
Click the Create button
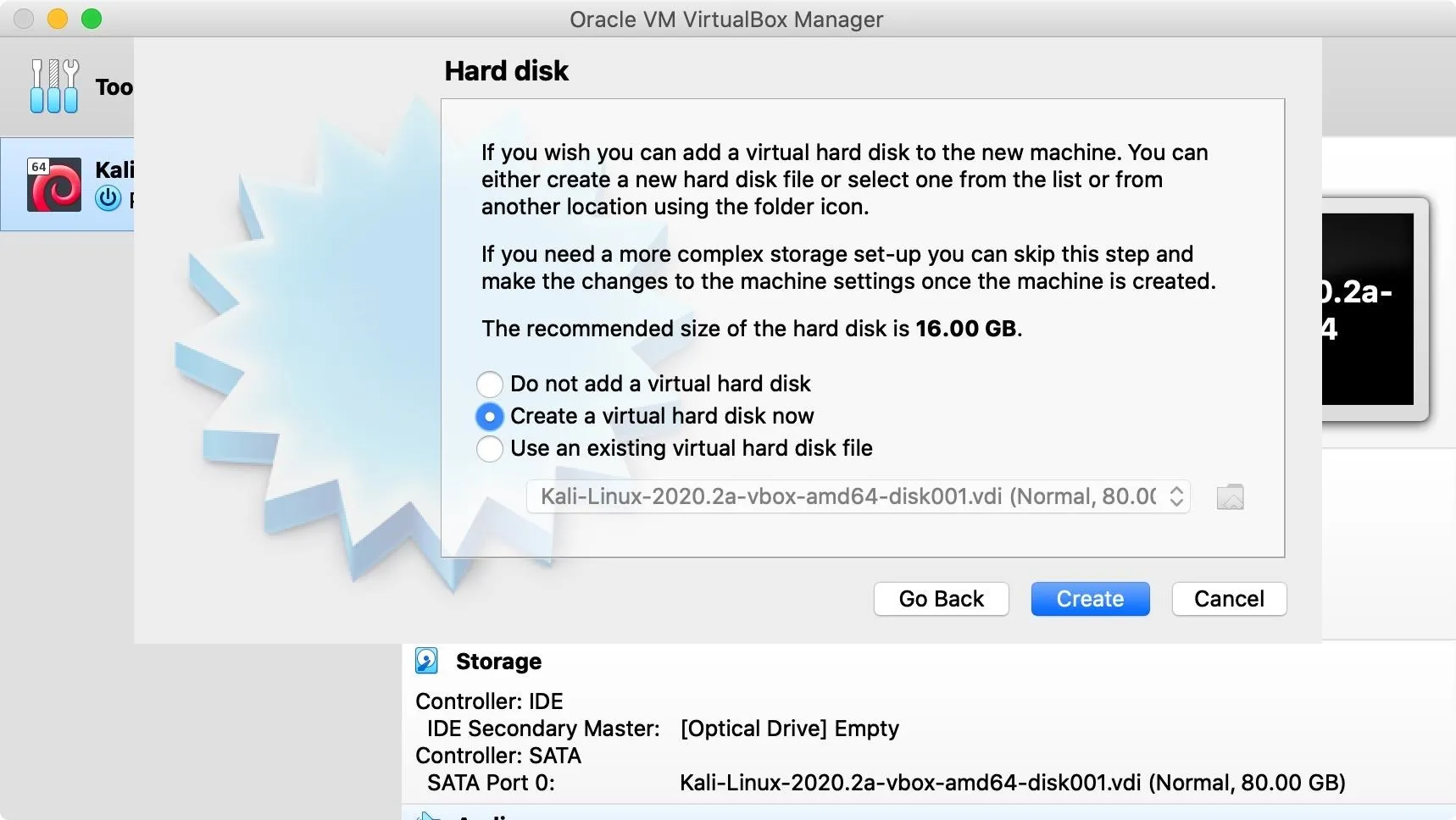1090,599
